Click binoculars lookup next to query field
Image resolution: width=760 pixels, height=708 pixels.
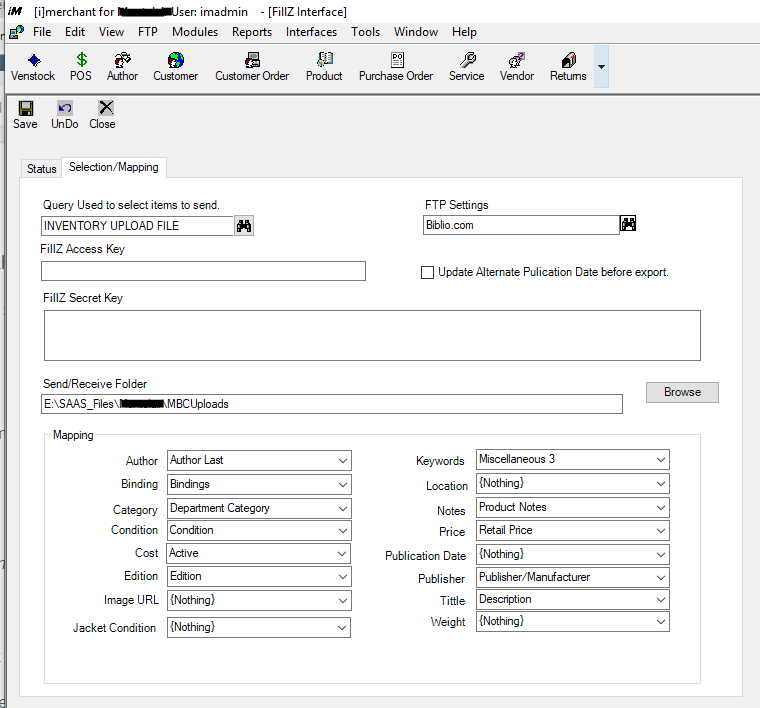tap(244, 226)
